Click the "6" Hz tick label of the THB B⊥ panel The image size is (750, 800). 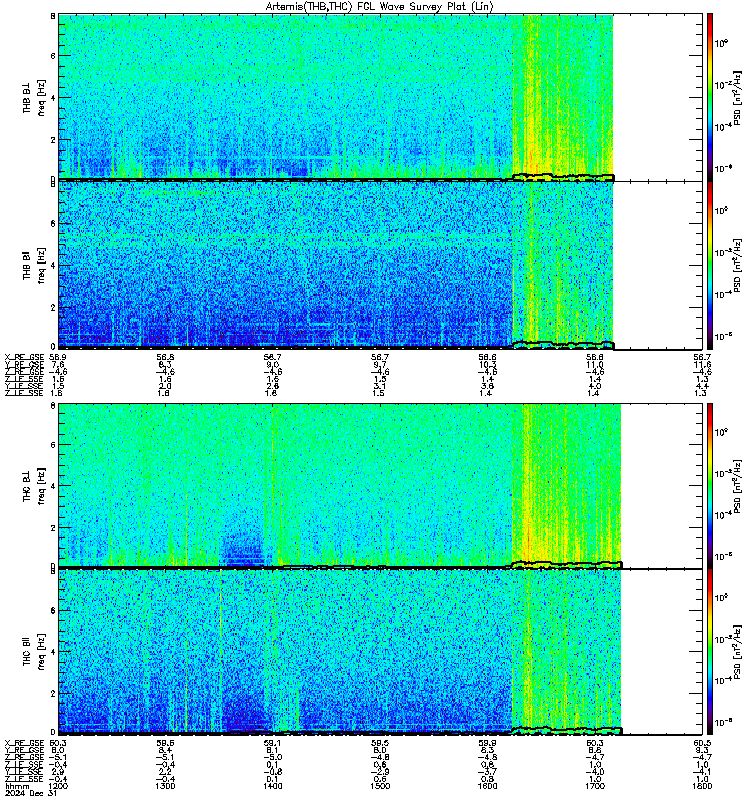click(x=53, y=56)
